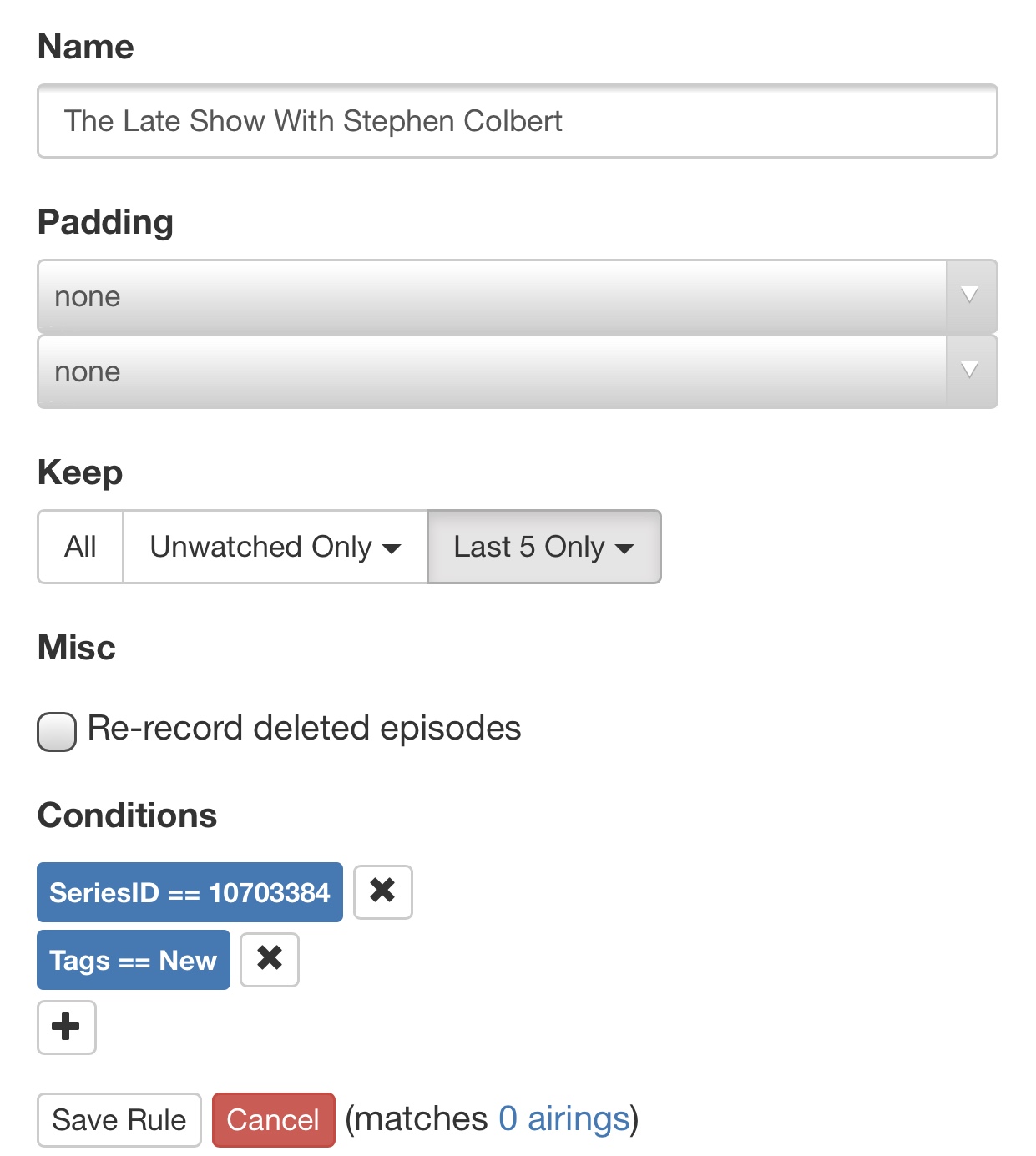This screenshot has height=1156, width=1036.
Task: Click the second Padding dropdown arrow
Action: pos(970,371)
